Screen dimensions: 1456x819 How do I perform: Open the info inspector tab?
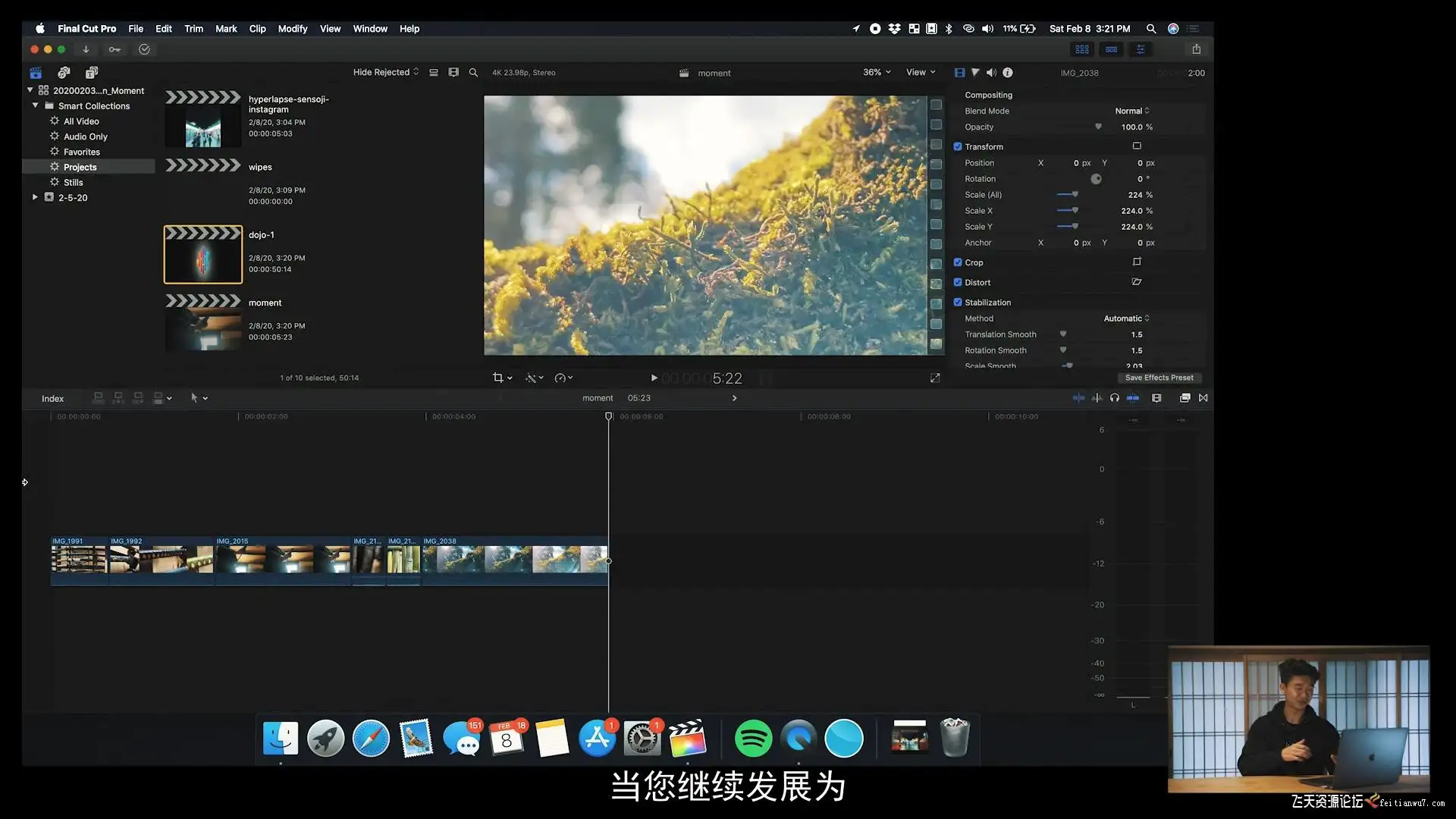tap(1008, 73)
